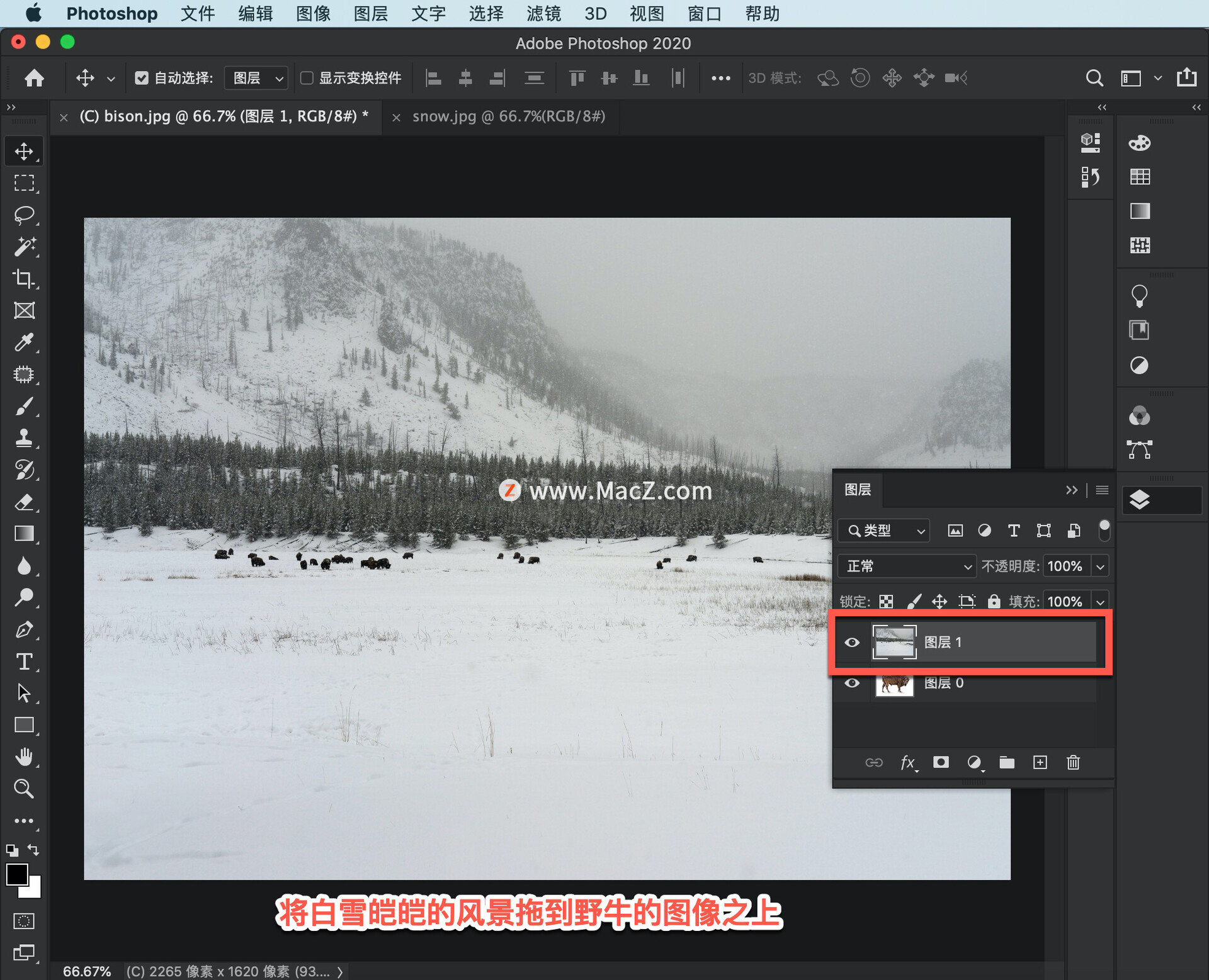
Task: Select the Eyedropper tool
Action: [x=24, y=342]
